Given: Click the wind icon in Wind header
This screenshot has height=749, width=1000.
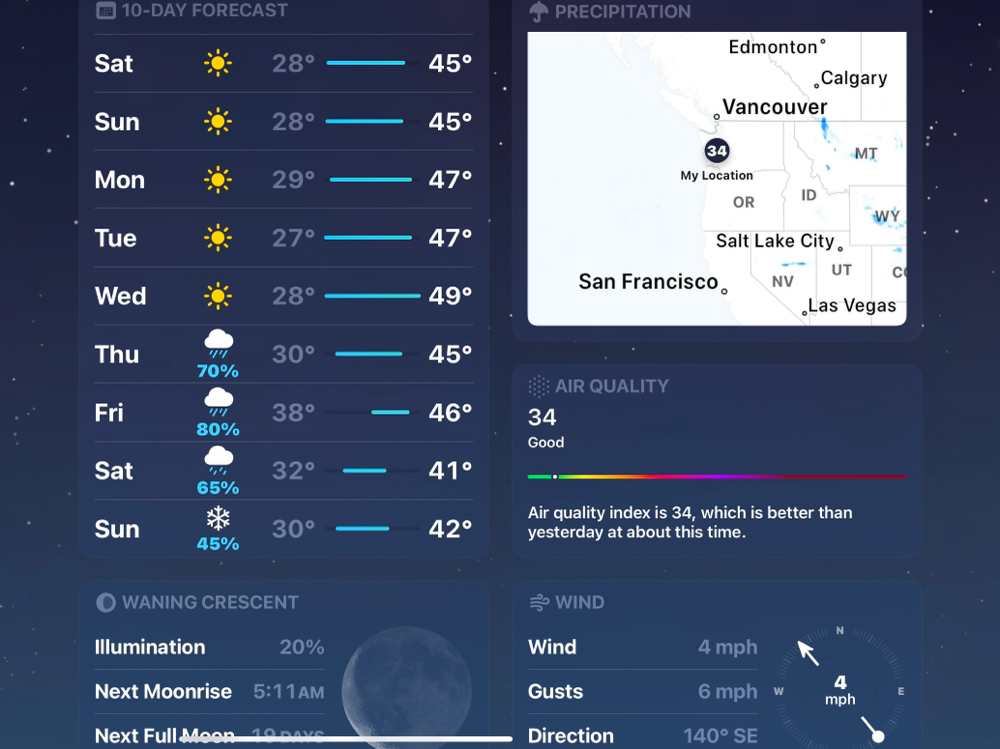Looking at the screenshot, I should tap(539, 602).
